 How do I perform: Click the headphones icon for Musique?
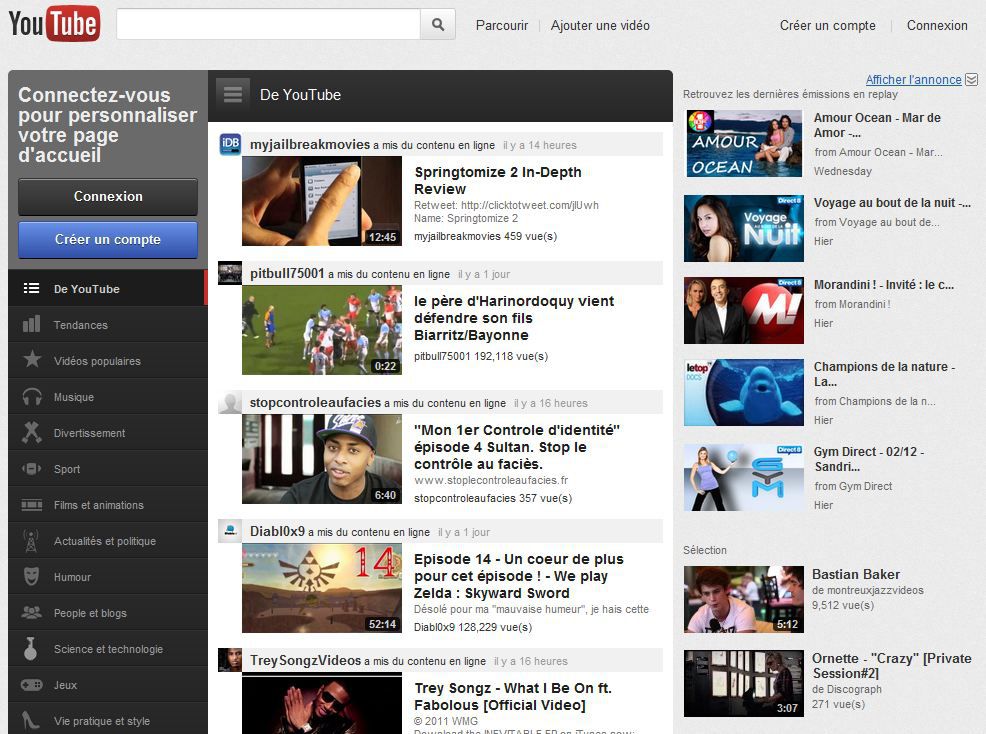point(32,396)
